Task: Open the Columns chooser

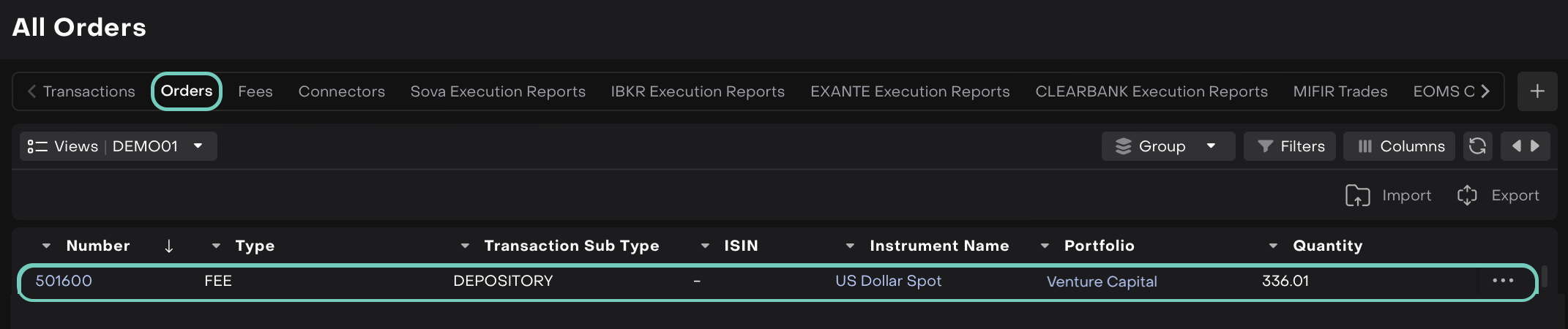Action: tap(1400, 146)
